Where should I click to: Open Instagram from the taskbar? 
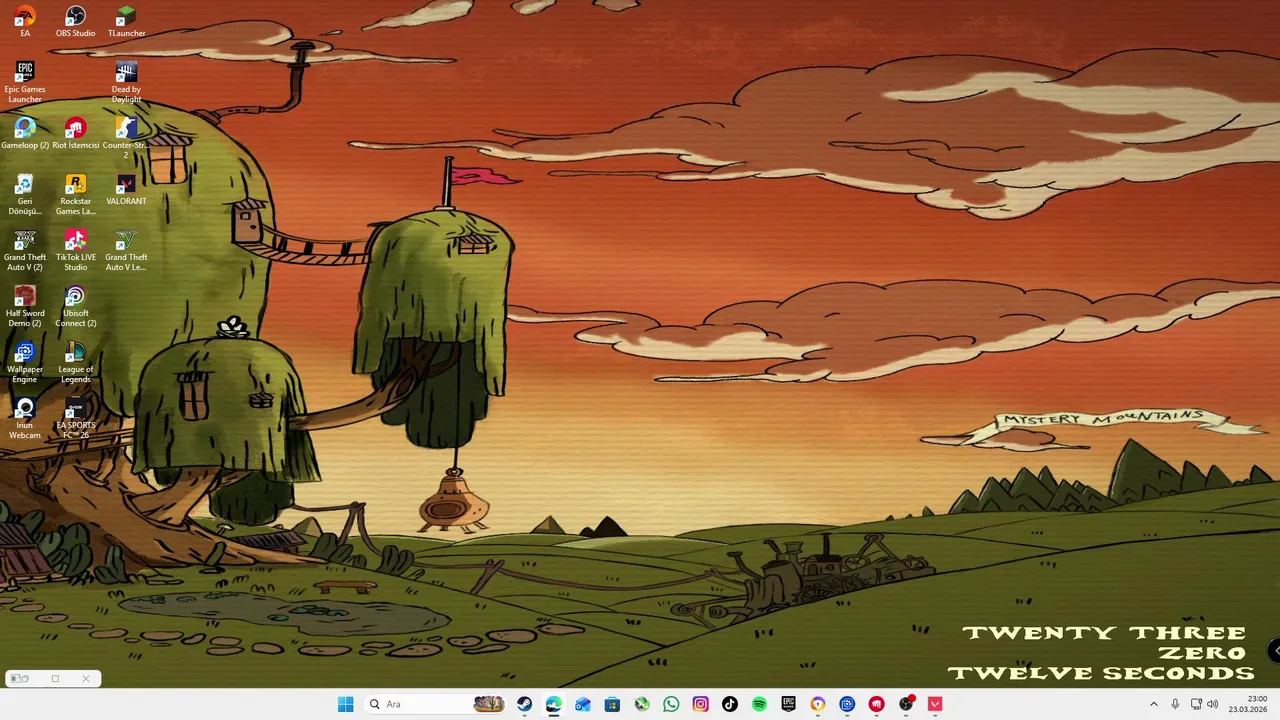coord(700,704)
